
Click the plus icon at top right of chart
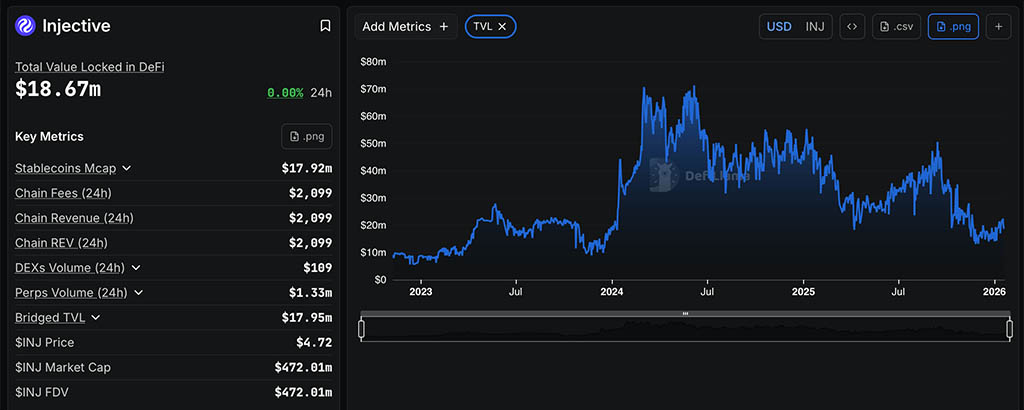[998, 27]
